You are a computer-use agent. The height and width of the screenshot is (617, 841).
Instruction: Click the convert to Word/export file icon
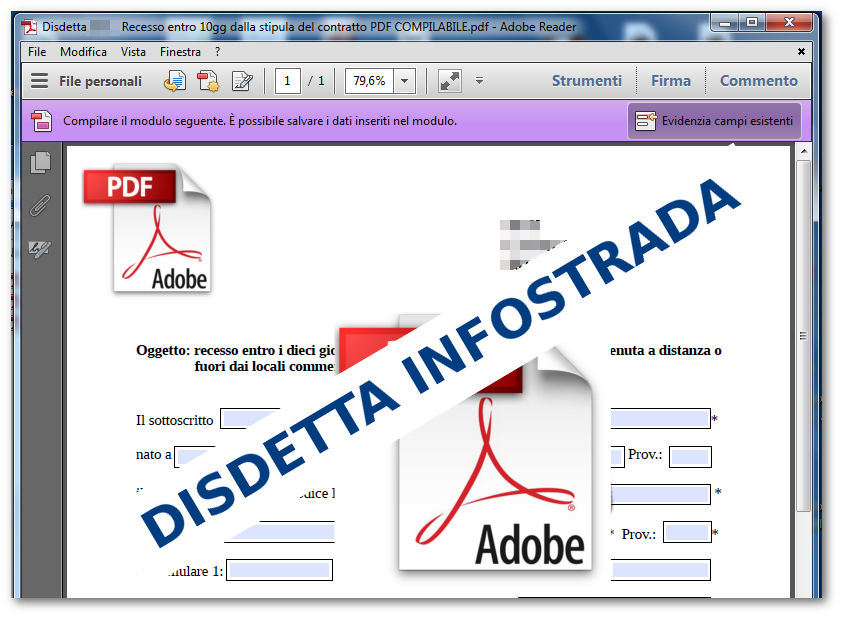[x=175, y=81]
